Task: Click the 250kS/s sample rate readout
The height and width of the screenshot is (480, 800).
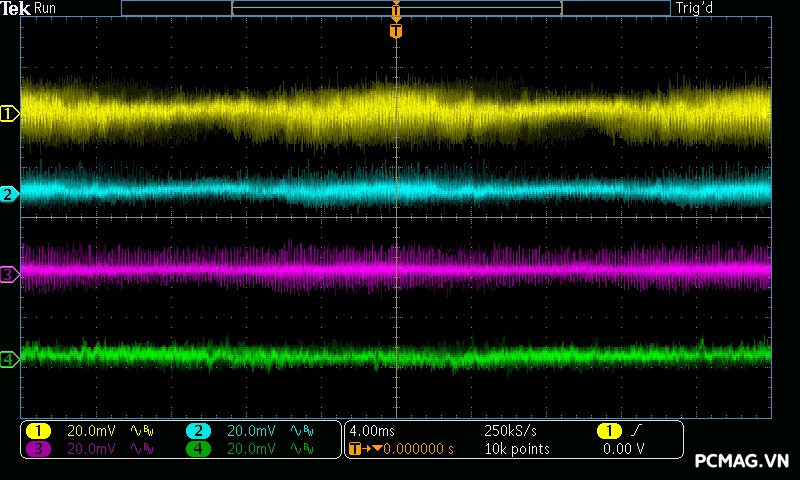Action: tap(511, 431)
